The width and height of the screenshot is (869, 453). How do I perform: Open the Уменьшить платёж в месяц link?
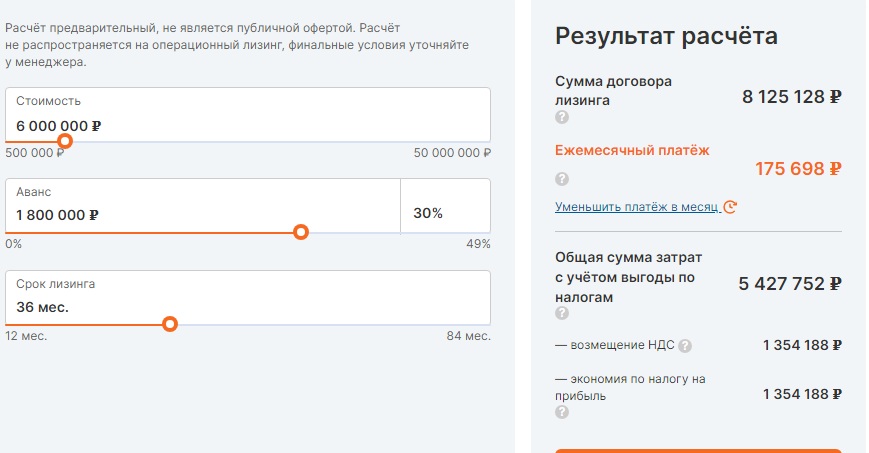coord(637,207)
